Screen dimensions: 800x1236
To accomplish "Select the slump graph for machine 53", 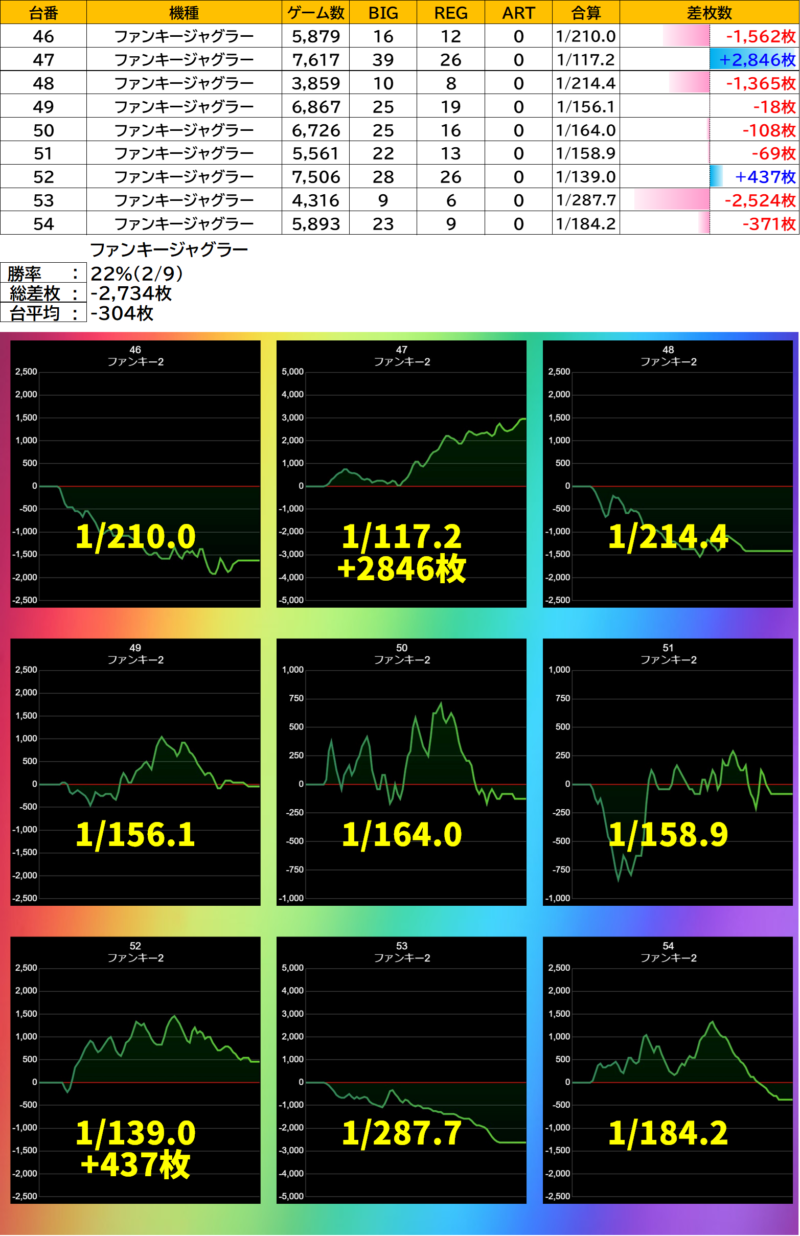I will (x=402, y=1070).
